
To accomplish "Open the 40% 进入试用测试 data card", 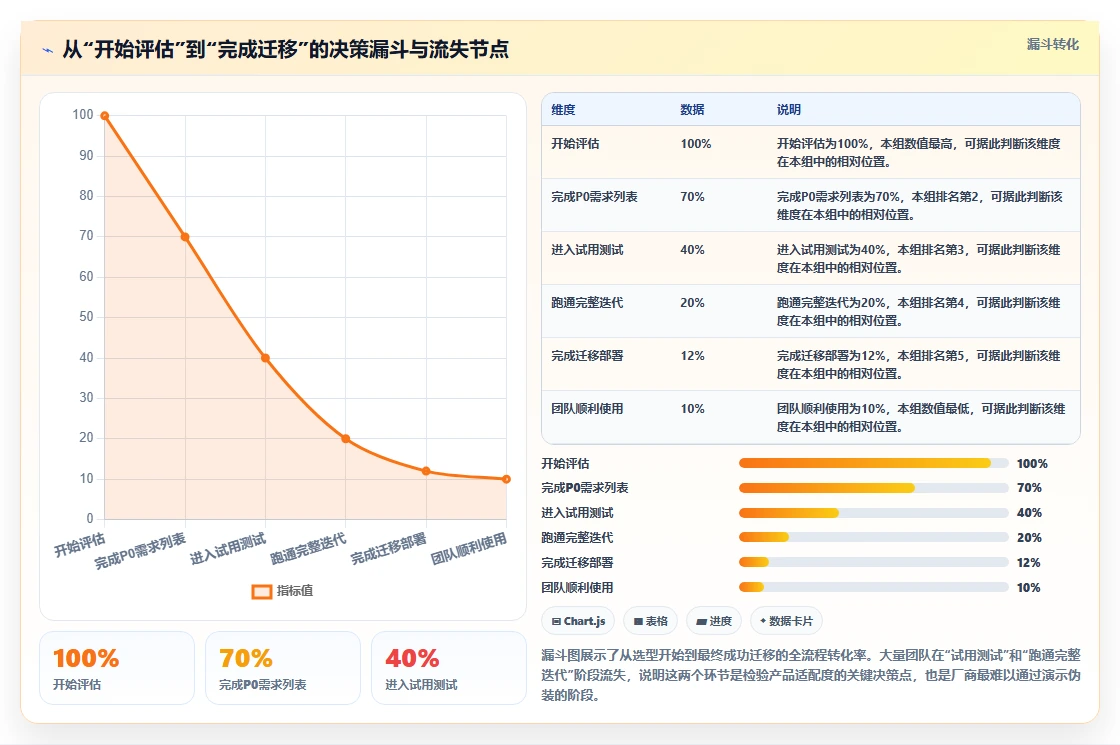I will coord(449,668).
